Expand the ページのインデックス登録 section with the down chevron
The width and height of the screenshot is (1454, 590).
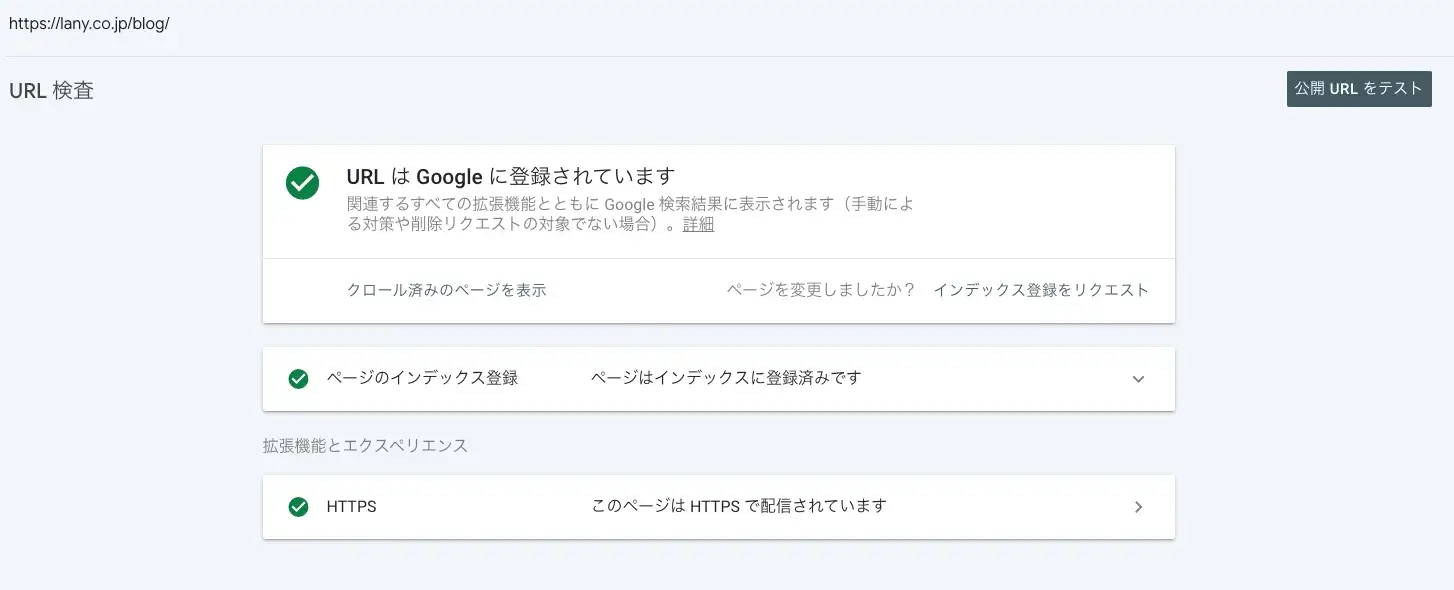coord(1138,379)
